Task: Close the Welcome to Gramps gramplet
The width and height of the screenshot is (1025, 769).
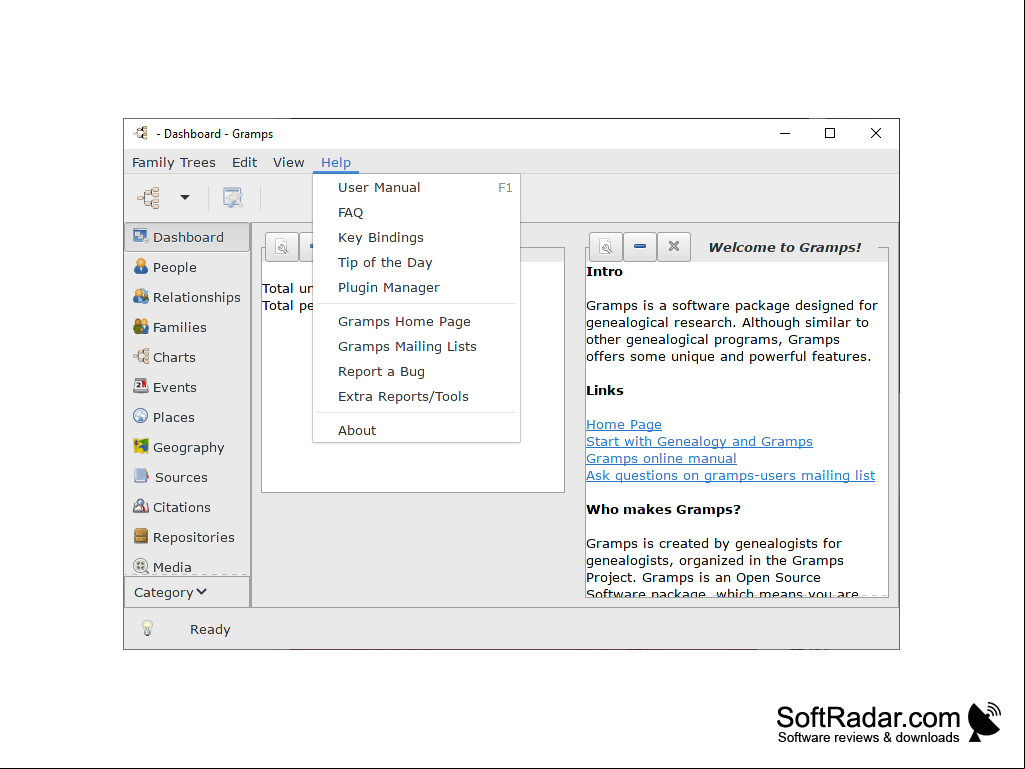Action: point(674,247)
